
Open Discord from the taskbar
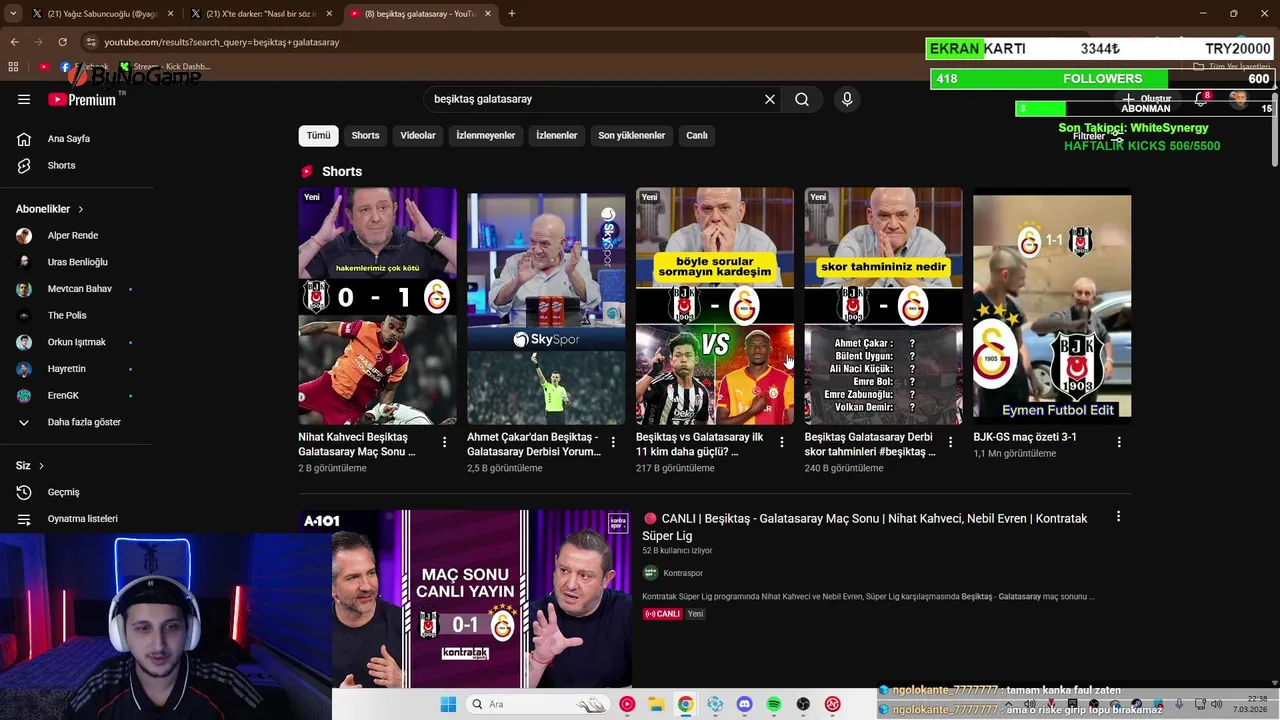click(x=744, y=704)
